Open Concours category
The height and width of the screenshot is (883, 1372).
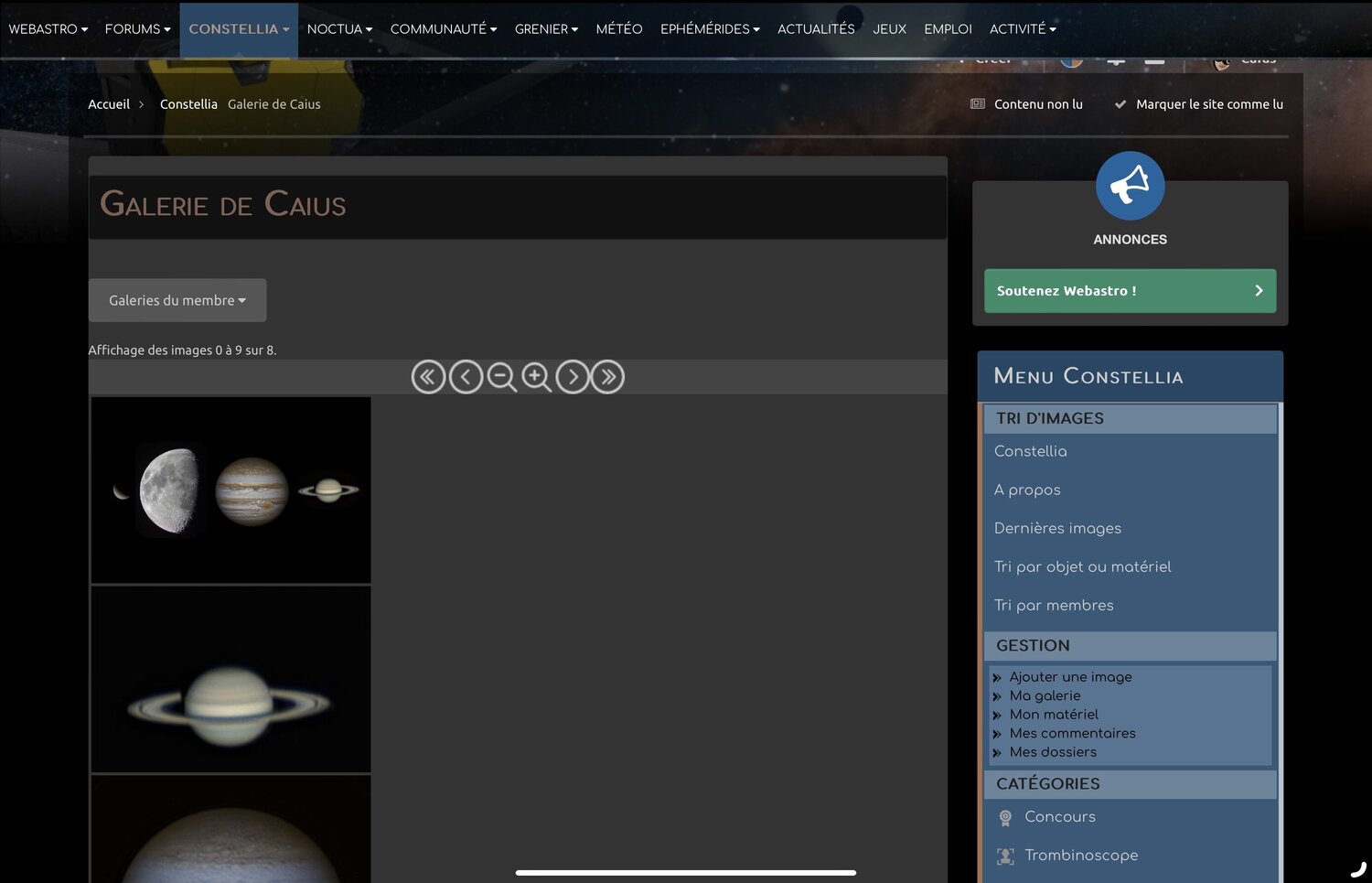pyautogui.click(x=1059, y=817)
